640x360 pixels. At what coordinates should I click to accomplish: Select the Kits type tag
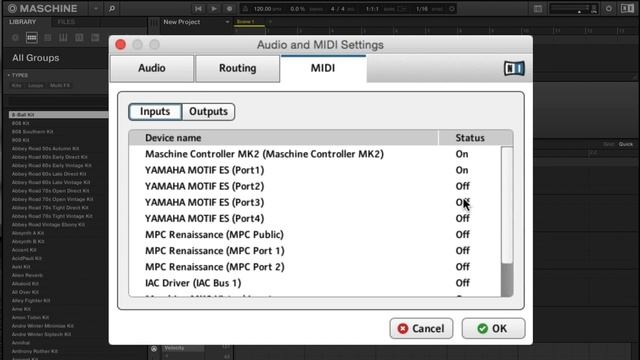click(16, 85)
